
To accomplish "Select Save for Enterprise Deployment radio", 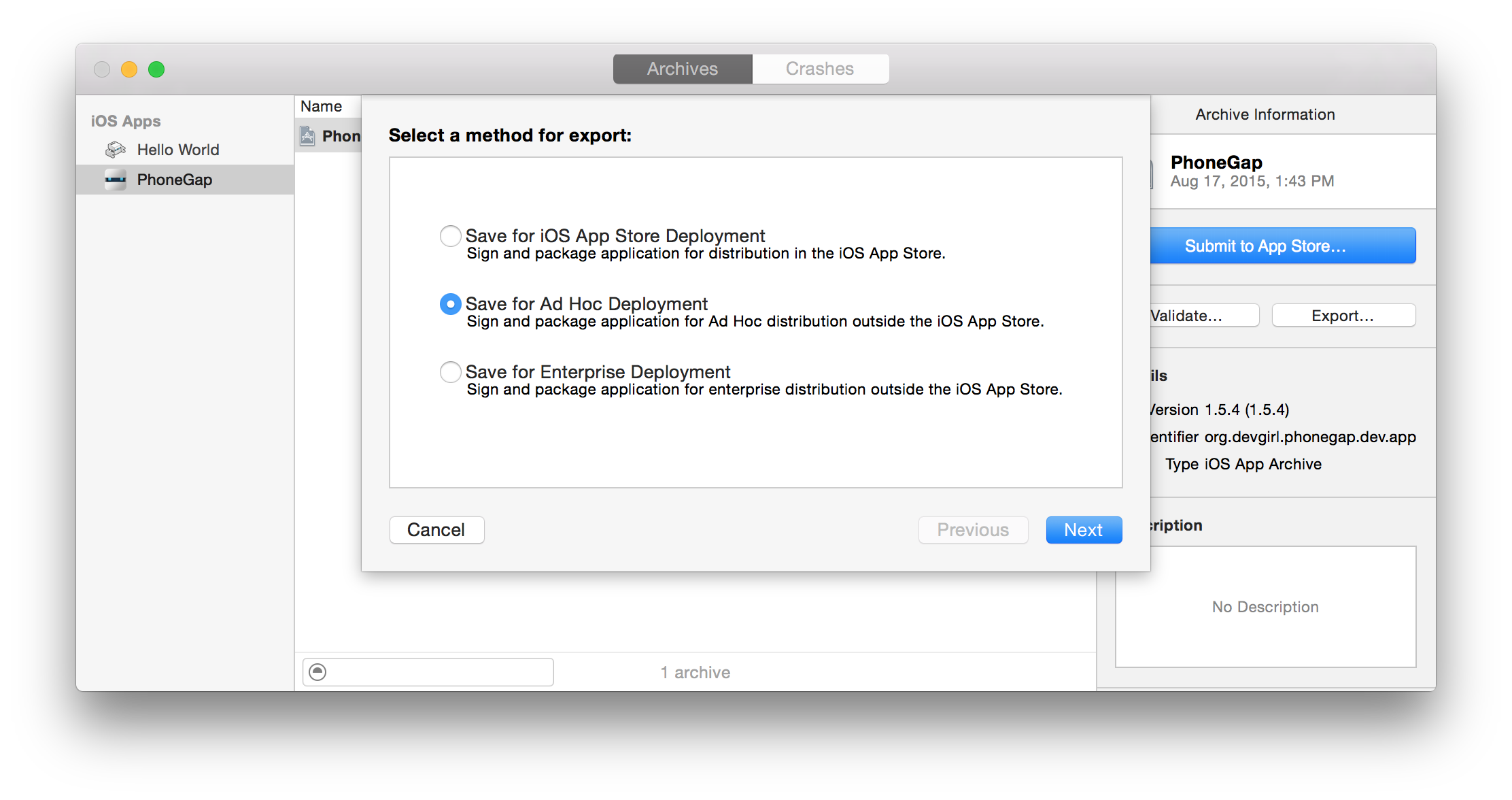I will (x=450, y=372).
